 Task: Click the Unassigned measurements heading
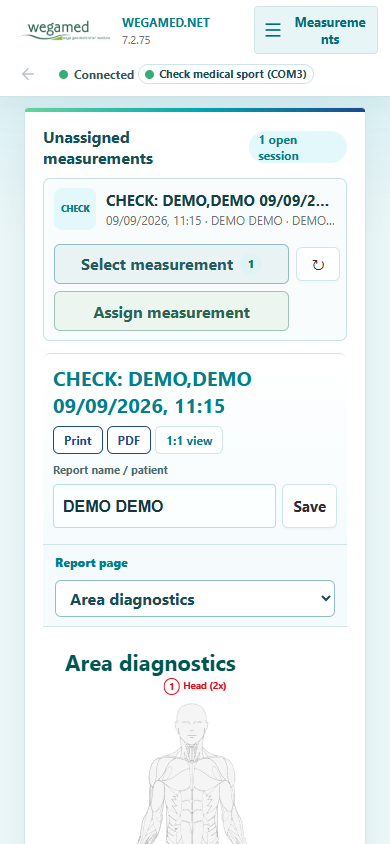98,148
